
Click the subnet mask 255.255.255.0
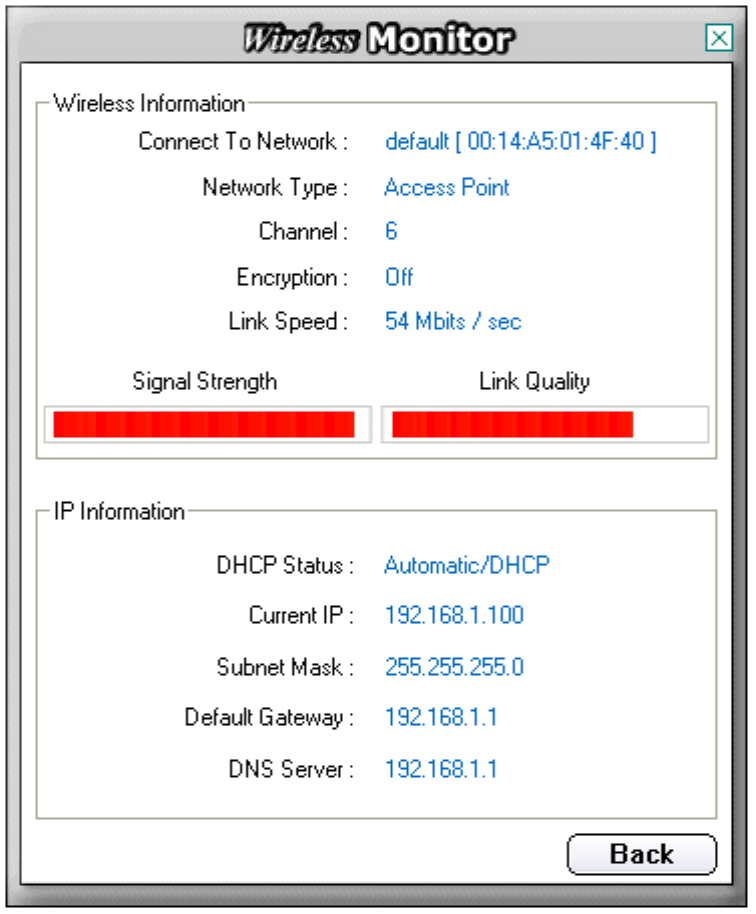tap(454, 667)
